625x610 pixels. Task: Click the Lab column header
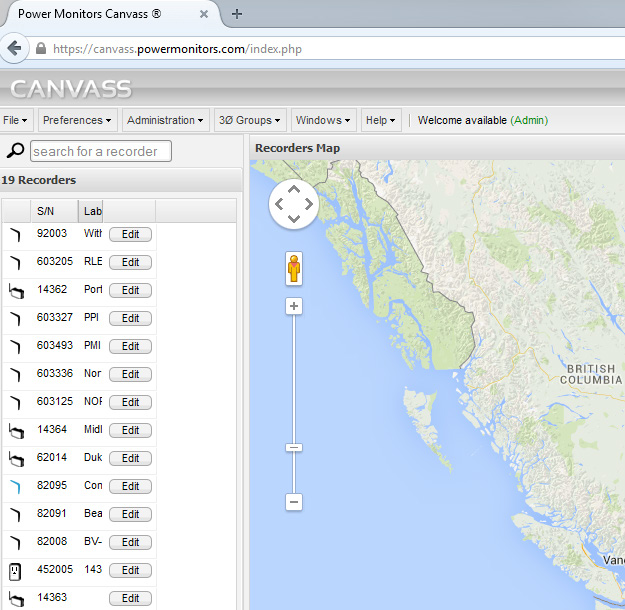click(90, 211)
